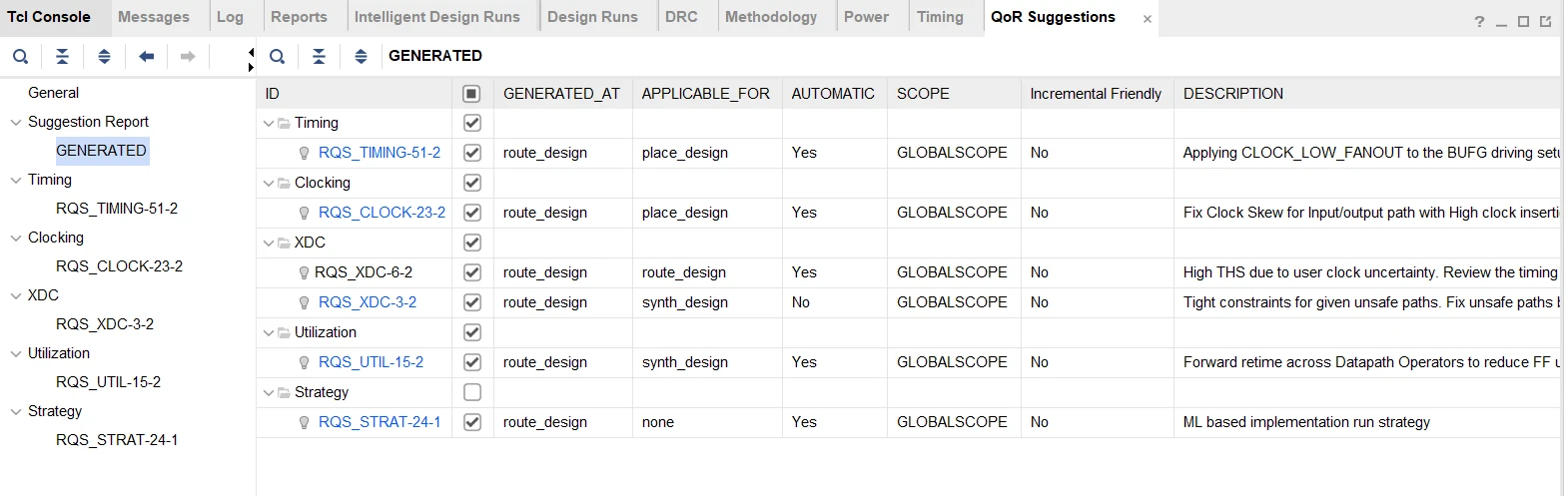Screen dimensions: 1568x496
Task: Open the Intelligent Design Runs tab
Action: coord(437,17)
